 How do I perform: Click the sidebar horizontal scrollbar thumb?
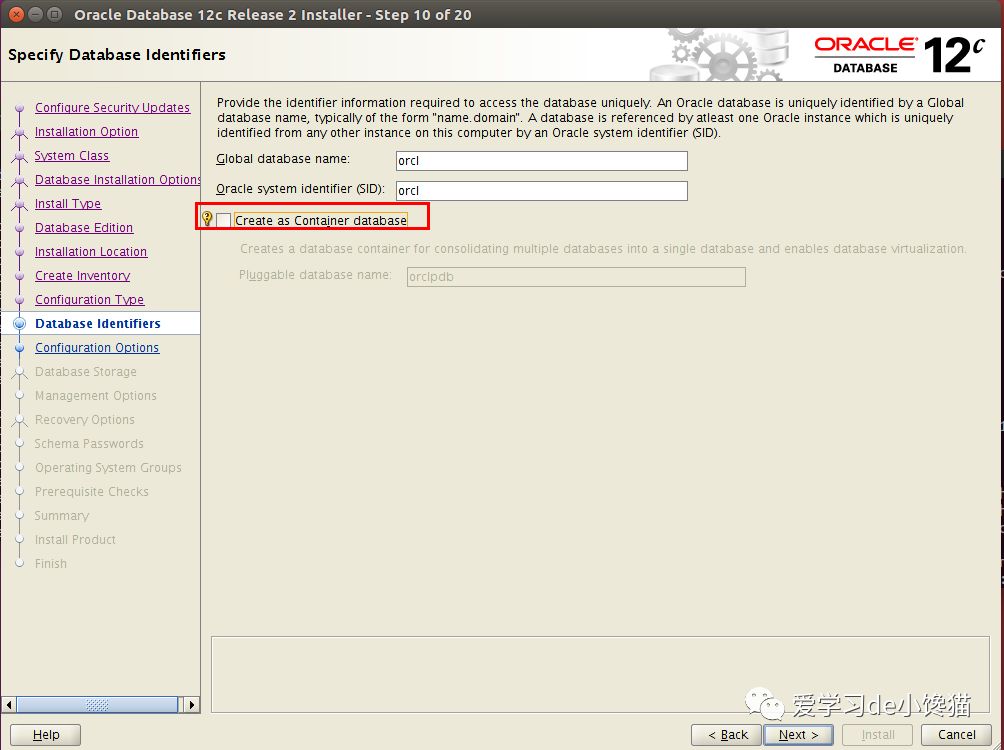tap(97, 705)
